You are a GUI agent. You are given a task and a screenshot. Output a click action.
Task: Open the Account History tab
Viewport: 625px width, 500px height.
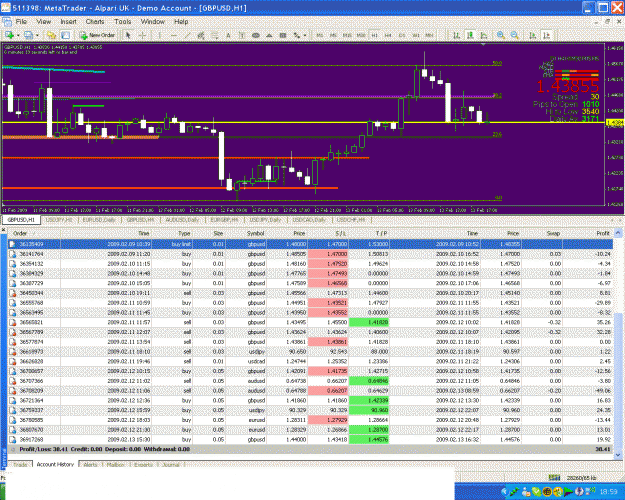pos(55,465)
